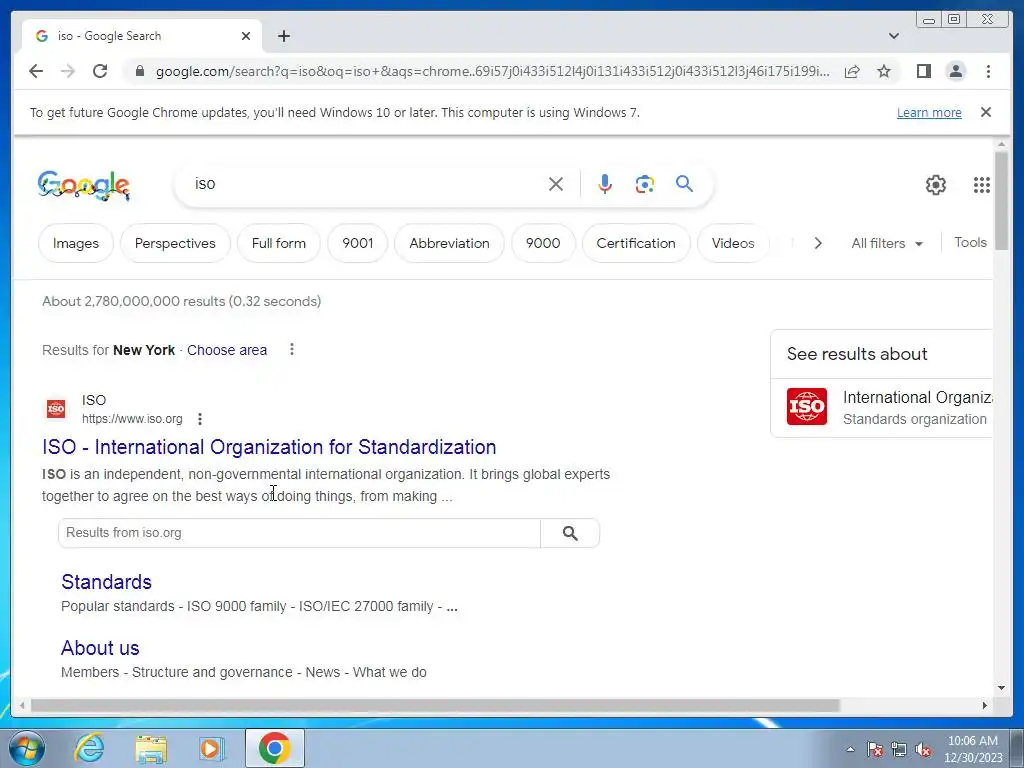
Task: Bookmark this page with the star icon
Action: [x=884, y=71]
